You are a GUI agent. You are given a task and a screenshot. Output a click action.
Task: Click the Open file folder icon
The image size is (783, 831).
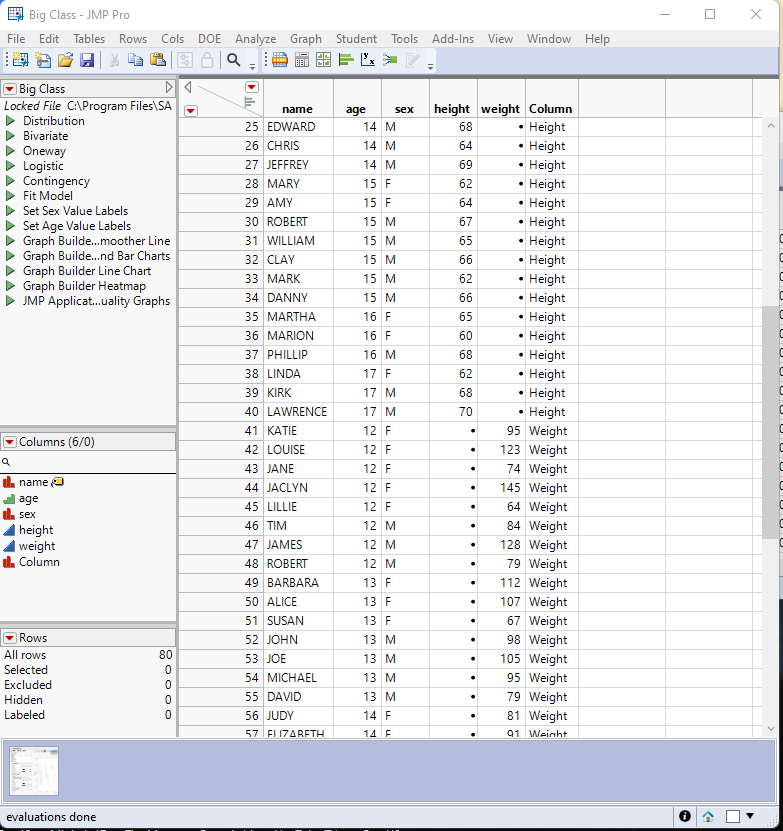pyautogui.click(x=65, y=61)
